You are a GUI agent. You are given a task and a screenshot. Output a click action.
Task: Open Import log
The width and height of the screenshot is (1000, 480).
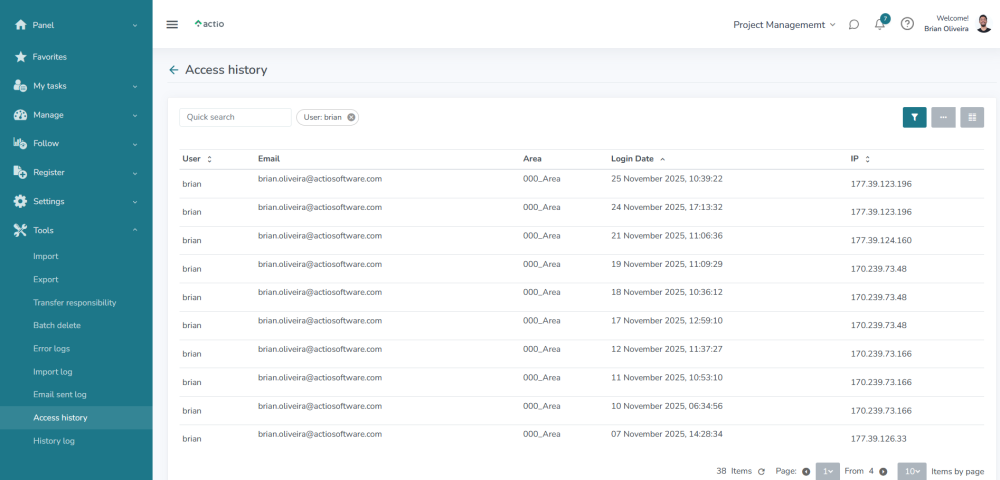coord(53,372)
